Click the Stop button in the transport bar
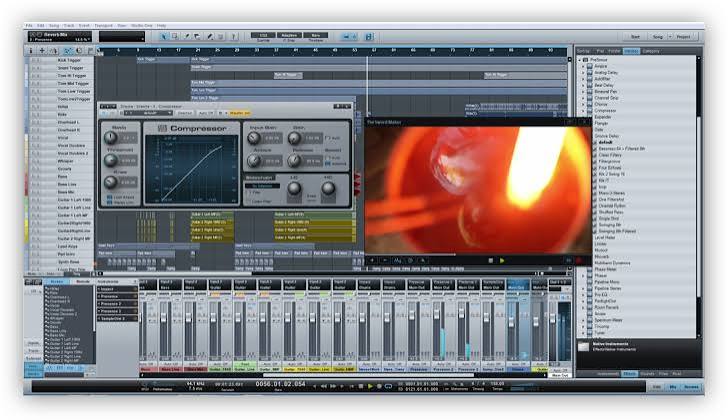Screen dimensions: 728x420 click(361, 386)
